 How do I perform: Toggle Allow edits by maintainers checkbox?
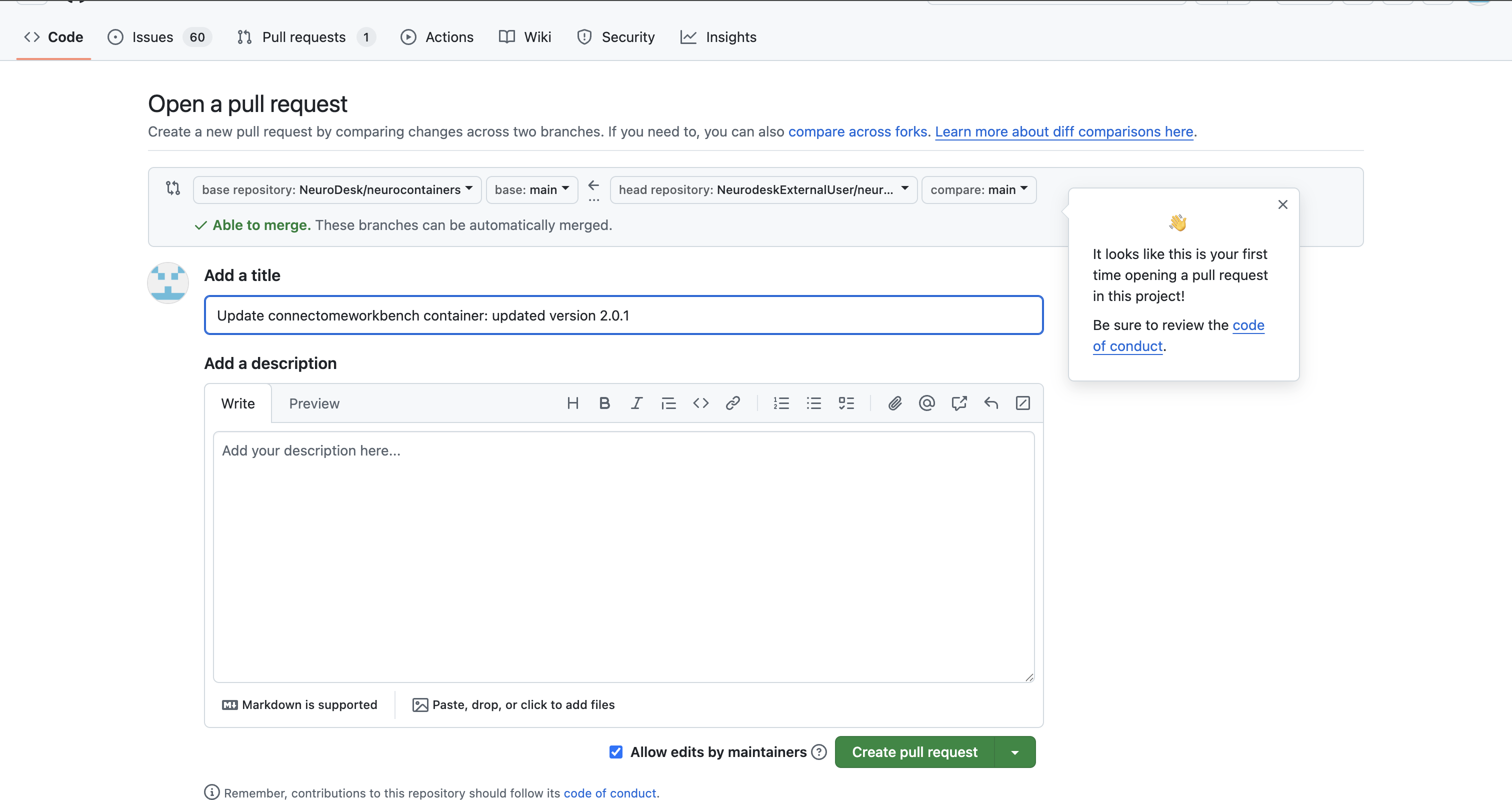click(615, 752)
